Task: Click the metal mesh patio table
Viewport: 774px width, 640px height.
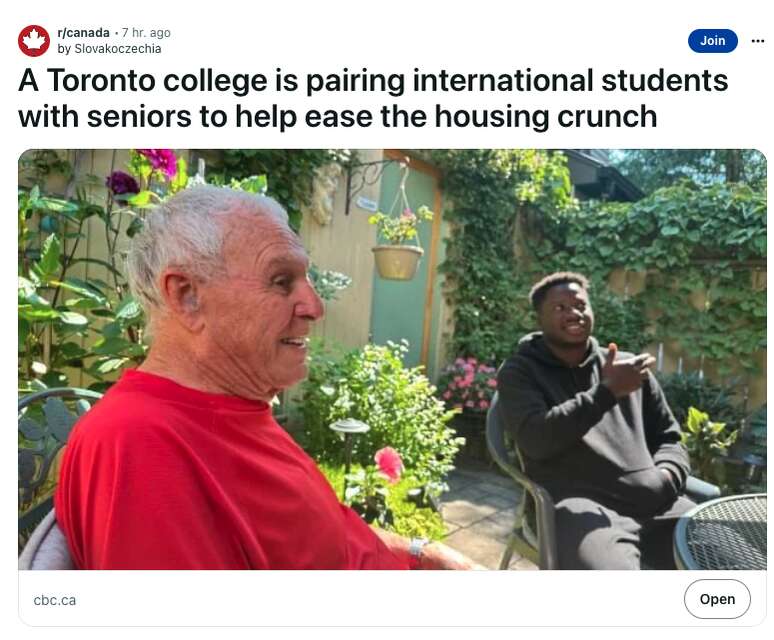Action: pos(721,532)
